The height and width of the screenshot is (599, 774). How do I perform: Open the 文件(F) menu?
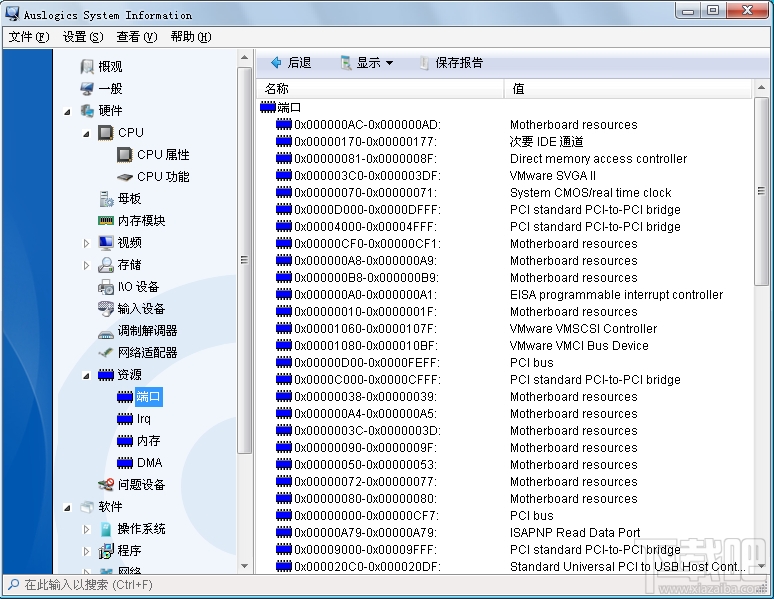click(29, 37)
